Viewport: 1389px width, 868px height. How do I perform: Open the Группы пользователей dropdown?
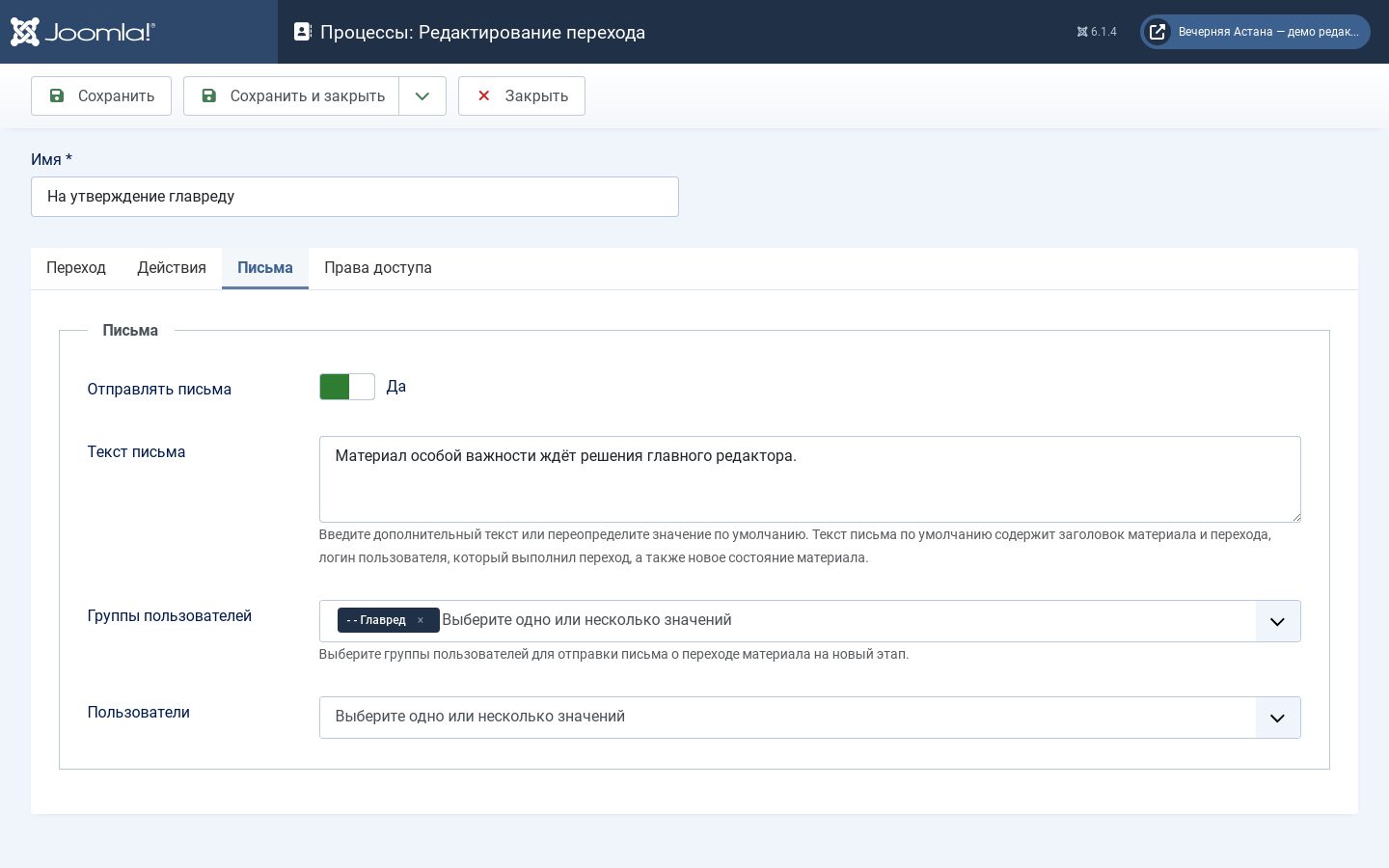pyautogui.click(x=1278, y=621)
